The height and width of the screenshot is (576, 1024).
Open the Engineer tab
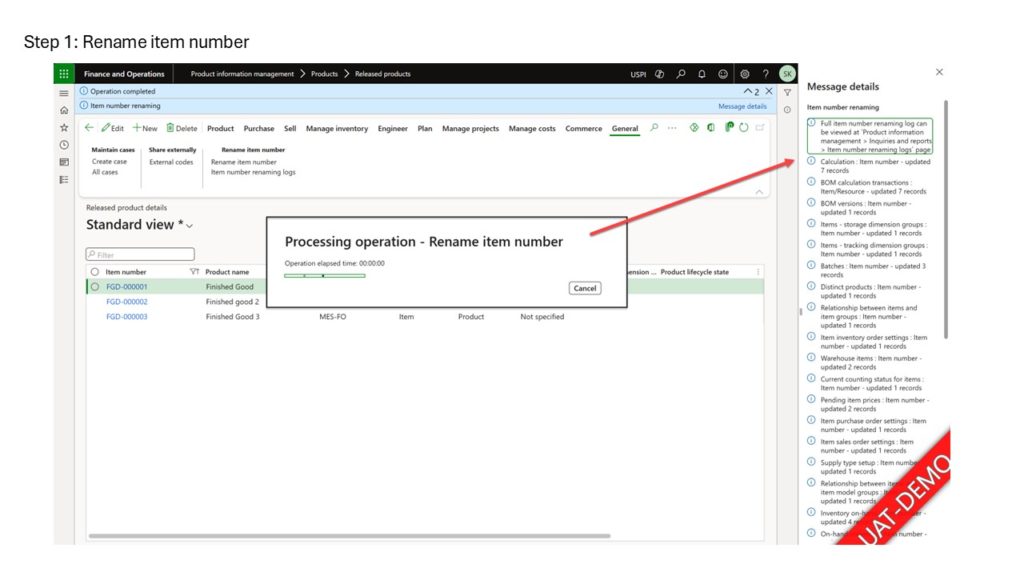tap(392, 129)
